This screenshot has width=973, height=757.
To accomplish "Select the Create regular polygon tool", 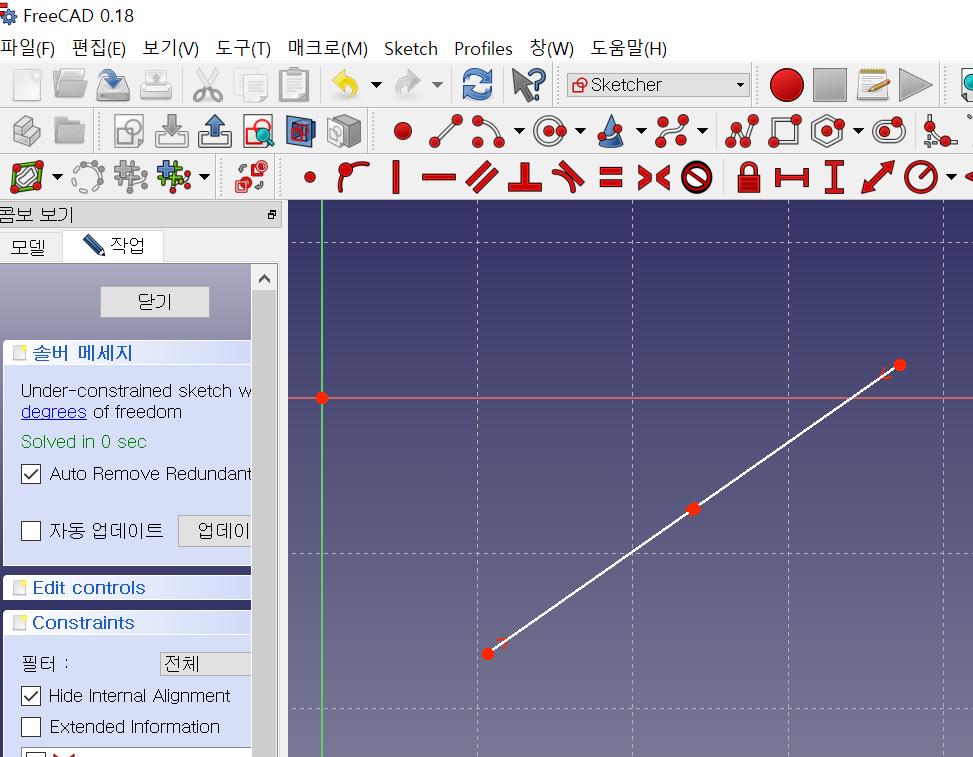I will pos(828,131).
